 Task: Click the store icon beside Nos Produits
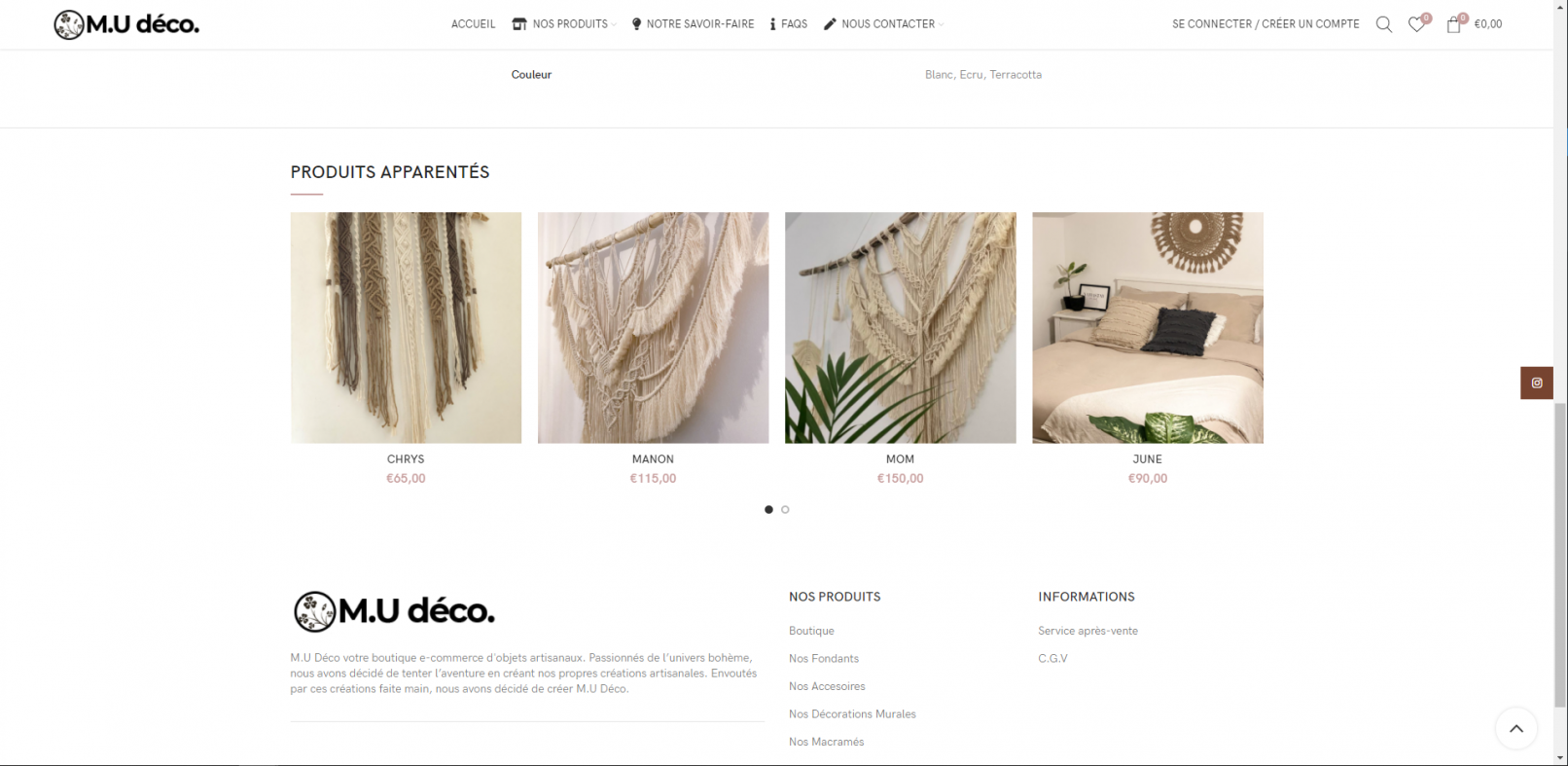[519, 24]
